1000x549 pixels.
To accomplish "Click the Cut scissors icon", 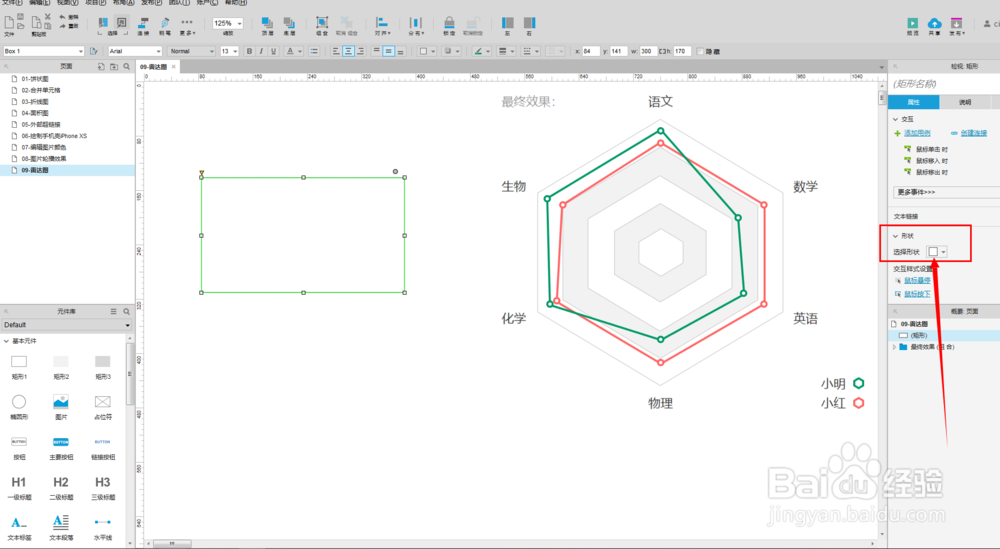I will click(48, 17).
